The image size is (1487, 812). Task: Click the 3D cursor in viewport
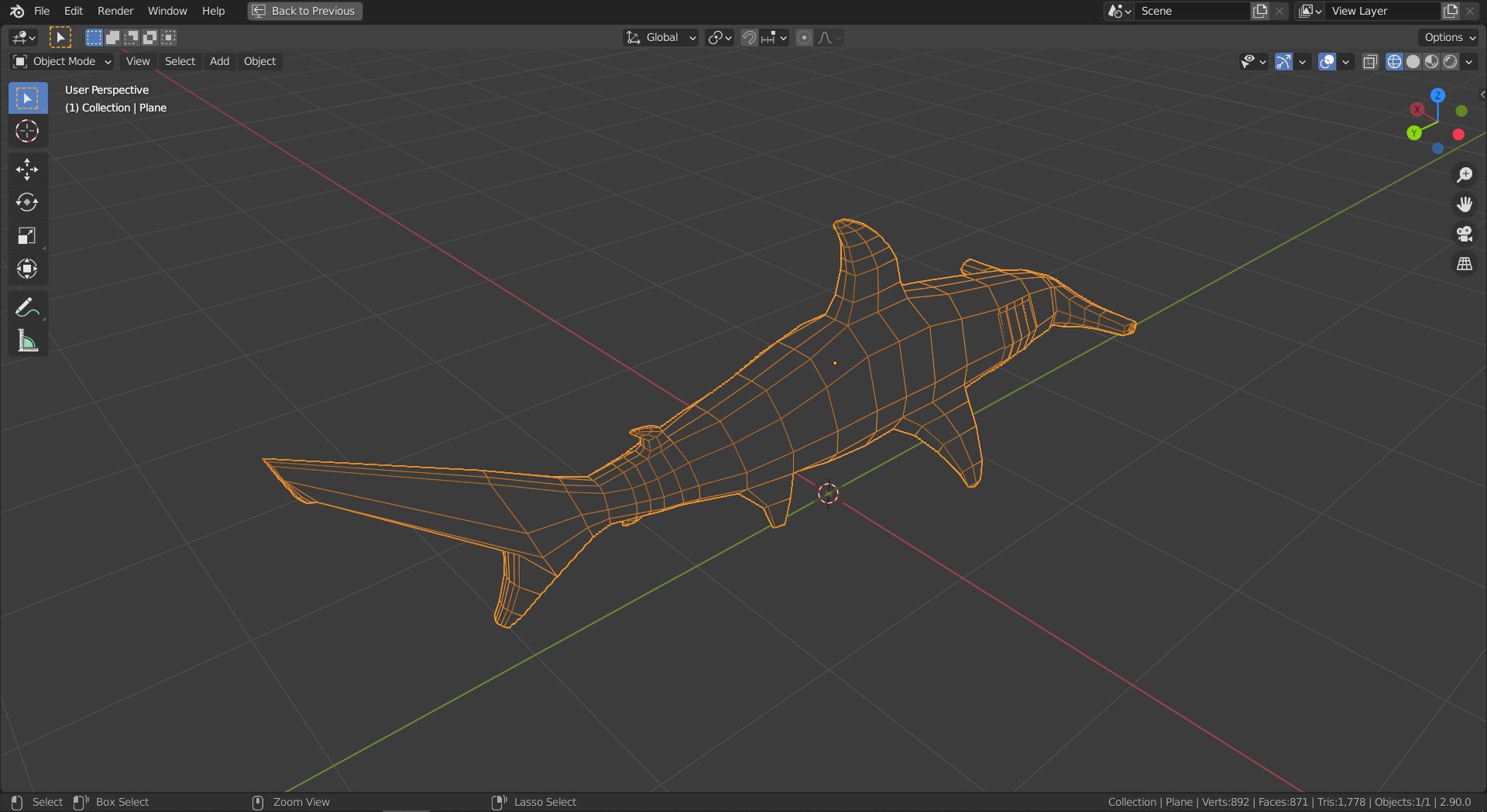[828, 493]
